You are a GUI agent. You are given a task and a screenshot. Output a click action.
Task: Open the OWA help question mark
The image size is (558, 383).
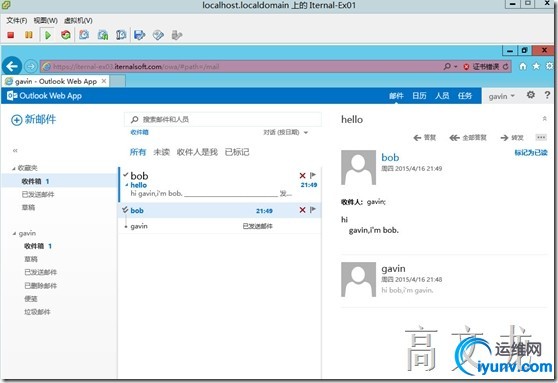[547, 95]
